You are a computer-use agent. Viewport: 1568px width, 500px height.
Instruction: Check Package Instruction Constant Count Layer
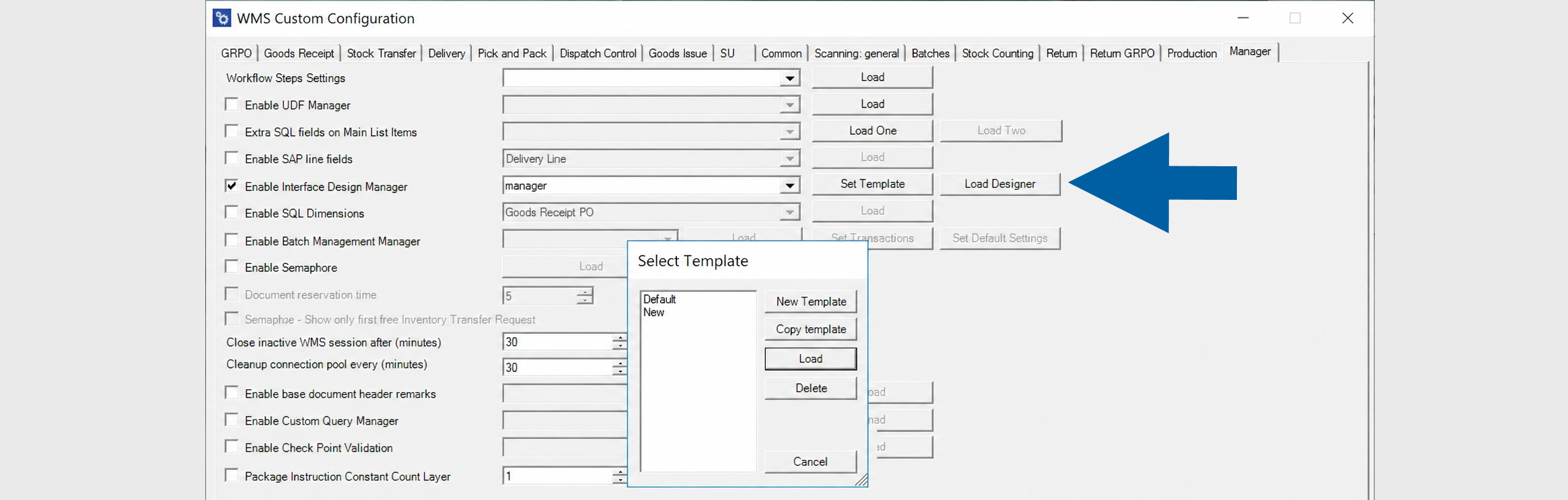pos(231,476)
